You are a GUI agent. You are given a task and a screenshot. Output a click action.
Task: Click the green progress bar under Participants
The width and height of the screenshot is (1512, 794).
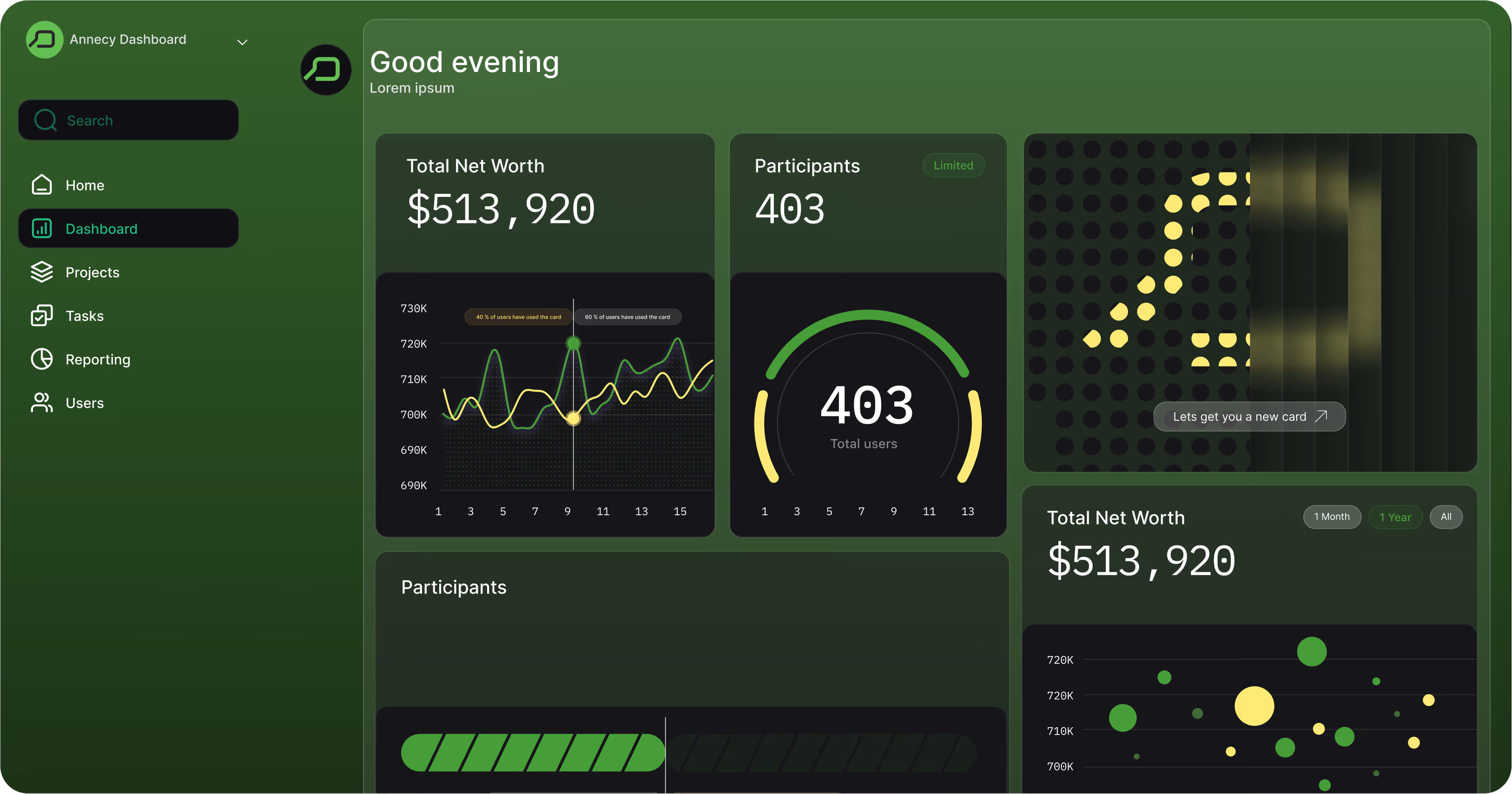[532, 753]
